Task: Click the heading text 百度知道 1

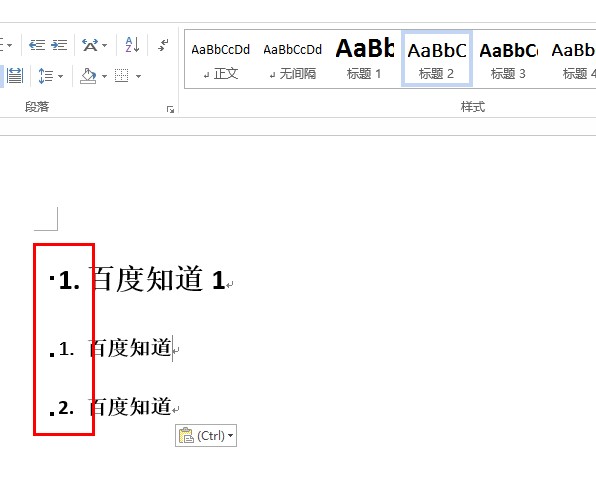Action: pyautogui.click(x=157, y=280)
